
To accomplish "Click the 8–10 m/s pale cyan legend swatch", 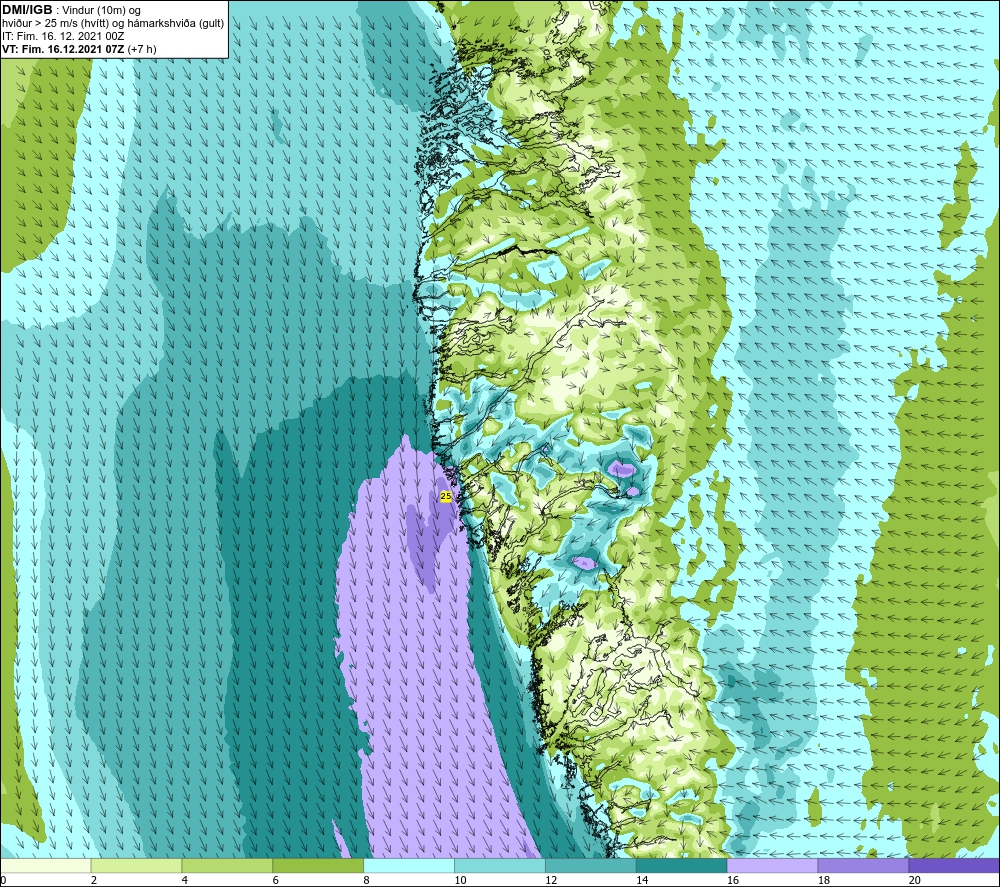I will [409, 865].
